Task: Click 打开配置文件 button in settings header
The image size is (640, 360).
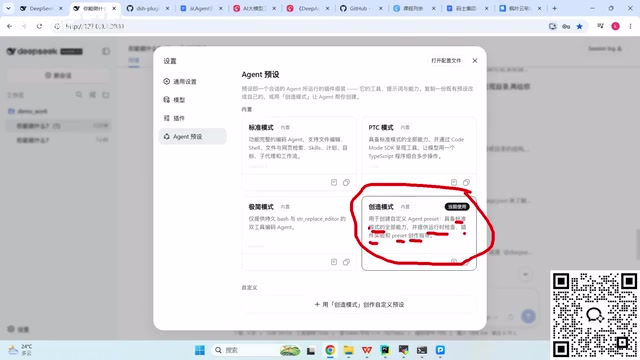Action: pos(446,60)
